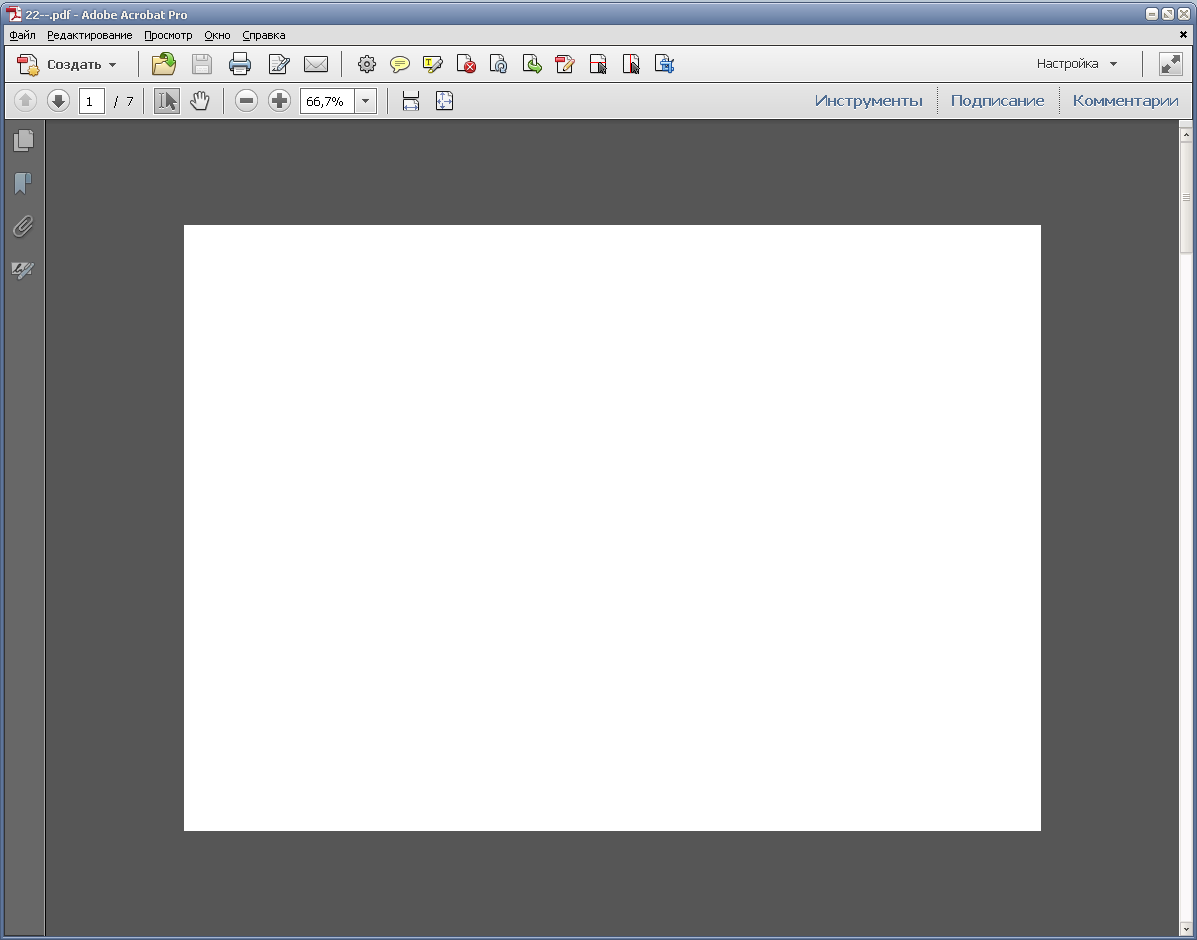The image size is (1197, 940).
Task: Click the Delete pages icon
Action: tap(466, 64)
